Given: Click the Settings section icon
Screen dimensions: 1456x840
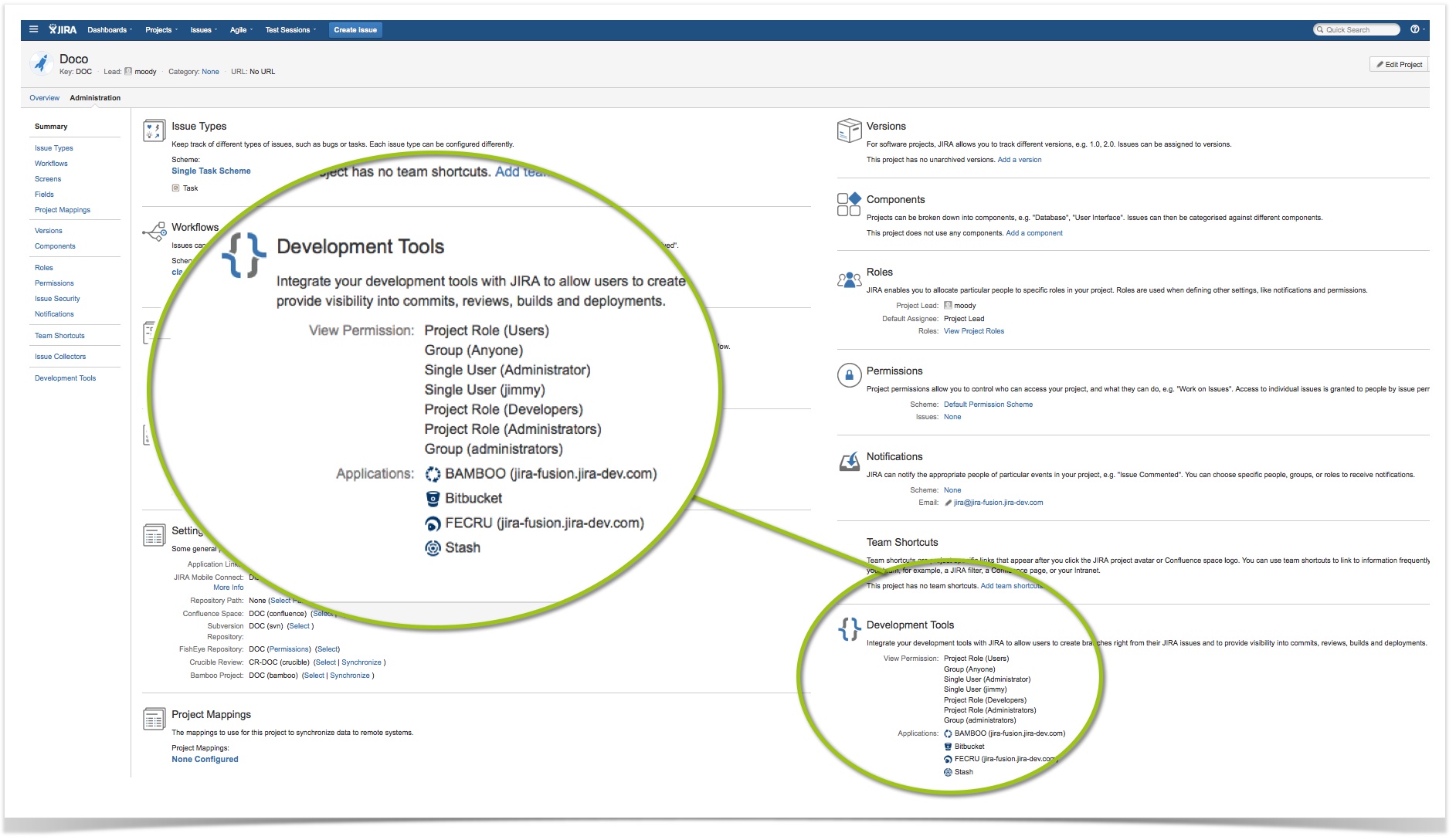Looking at the screenshot, I should pyautogui.click(x=154, y=535).
